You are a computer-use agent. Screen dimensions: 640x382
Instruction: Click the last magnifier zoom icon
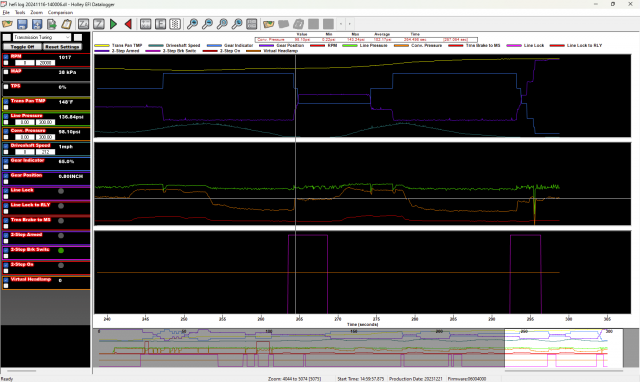click(x=237, y=24)
